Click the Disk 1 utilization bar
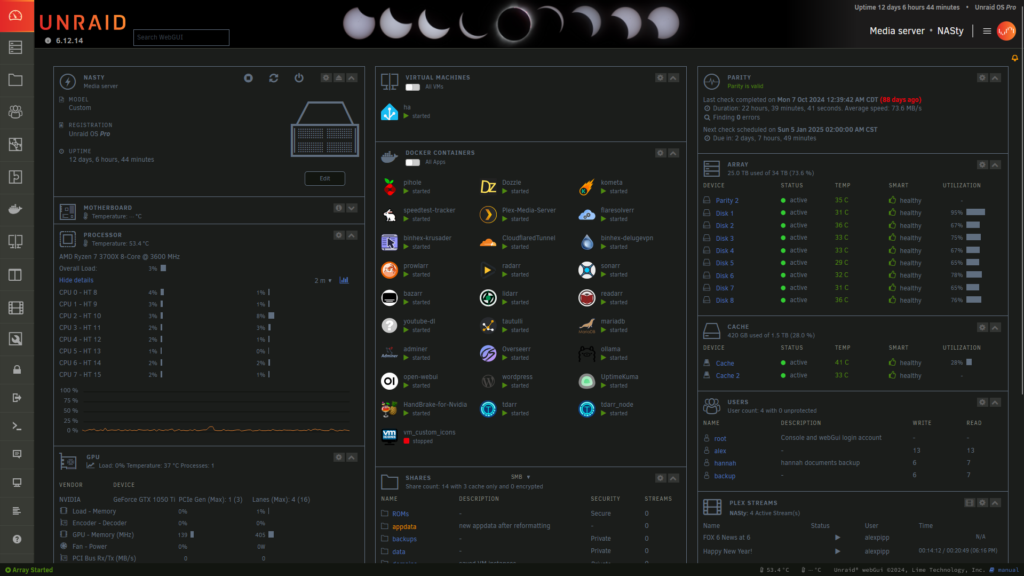The height and width of the screenshot is (576, 1024). tap(975, 213)
